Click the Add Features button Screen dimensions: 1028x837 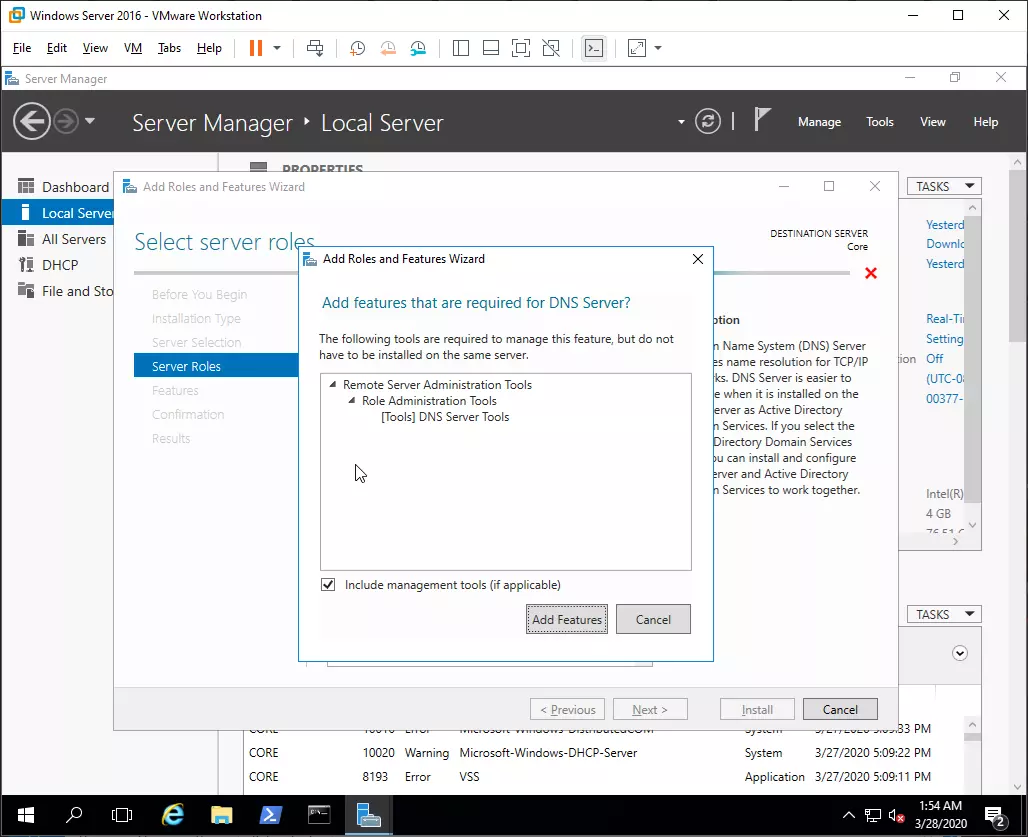point(566,619)
